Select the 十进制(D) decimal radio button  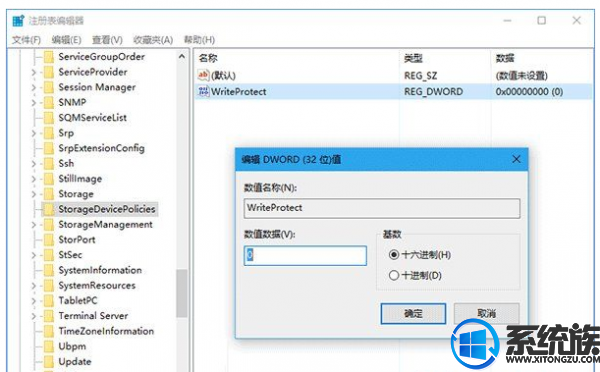(x=394, y=275)
